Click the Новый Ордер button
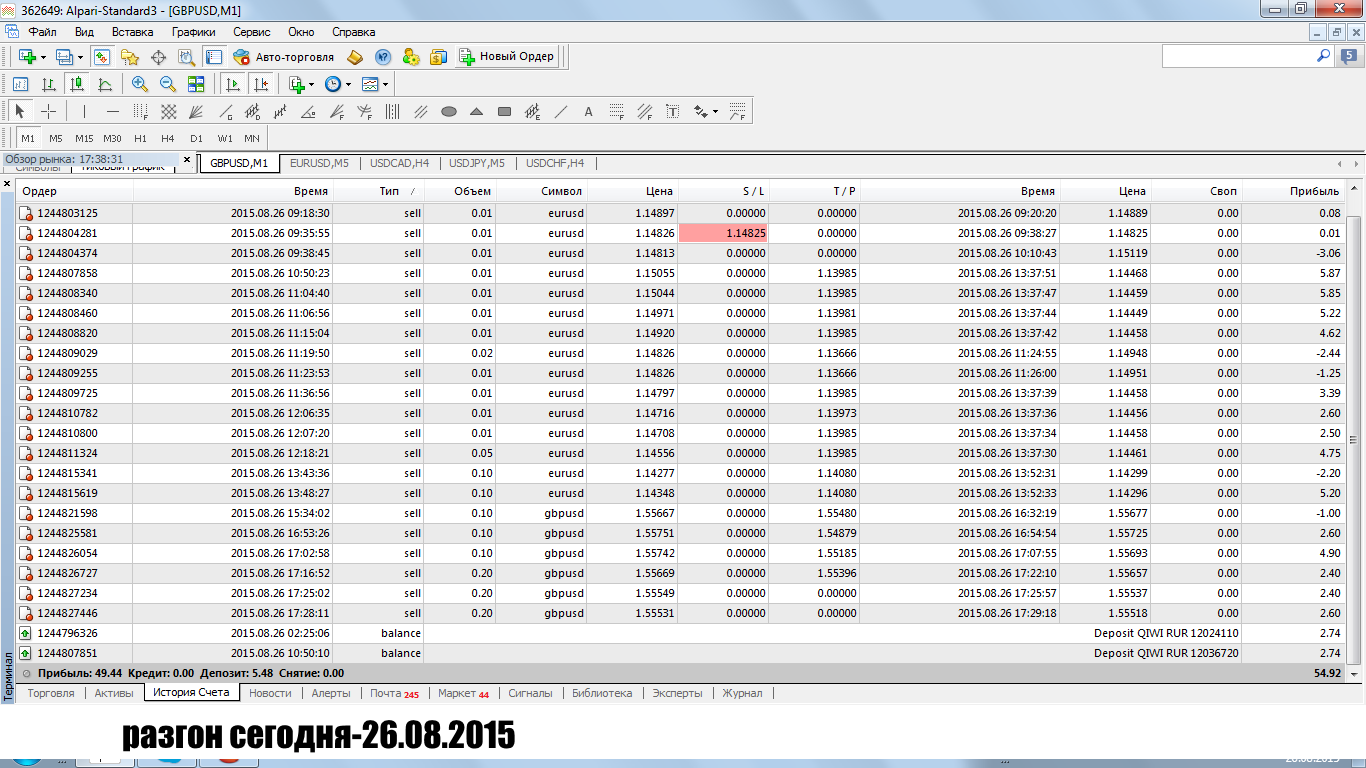Screen dimensions: 1366x768 (506, 57)
